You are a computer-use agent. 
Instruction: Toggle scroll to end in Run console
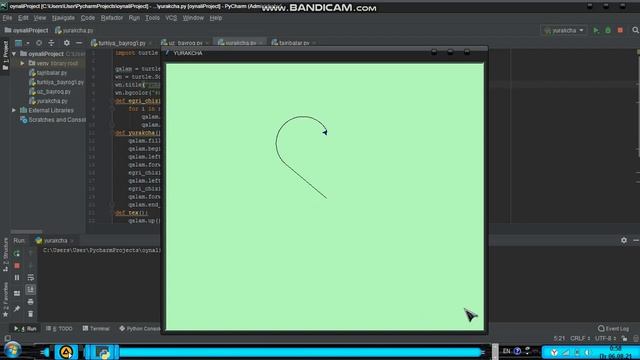(x=31, y=290)
